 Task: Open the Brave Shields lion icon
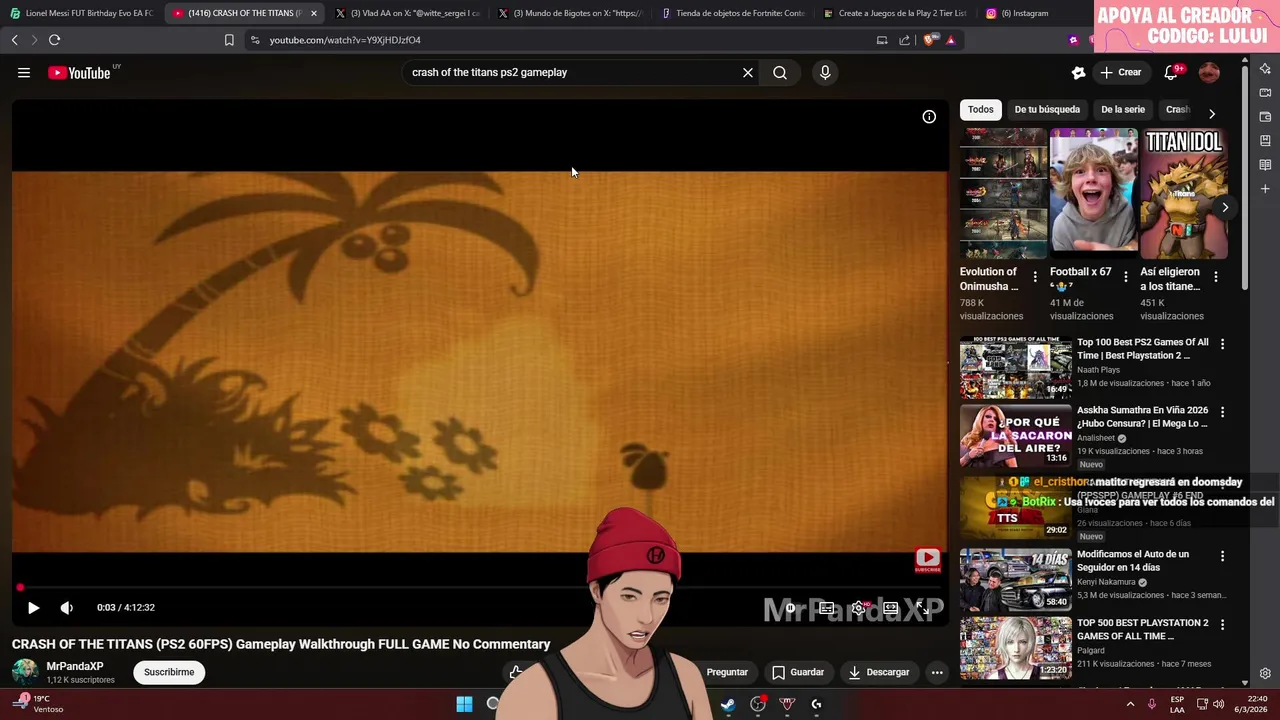930,40
